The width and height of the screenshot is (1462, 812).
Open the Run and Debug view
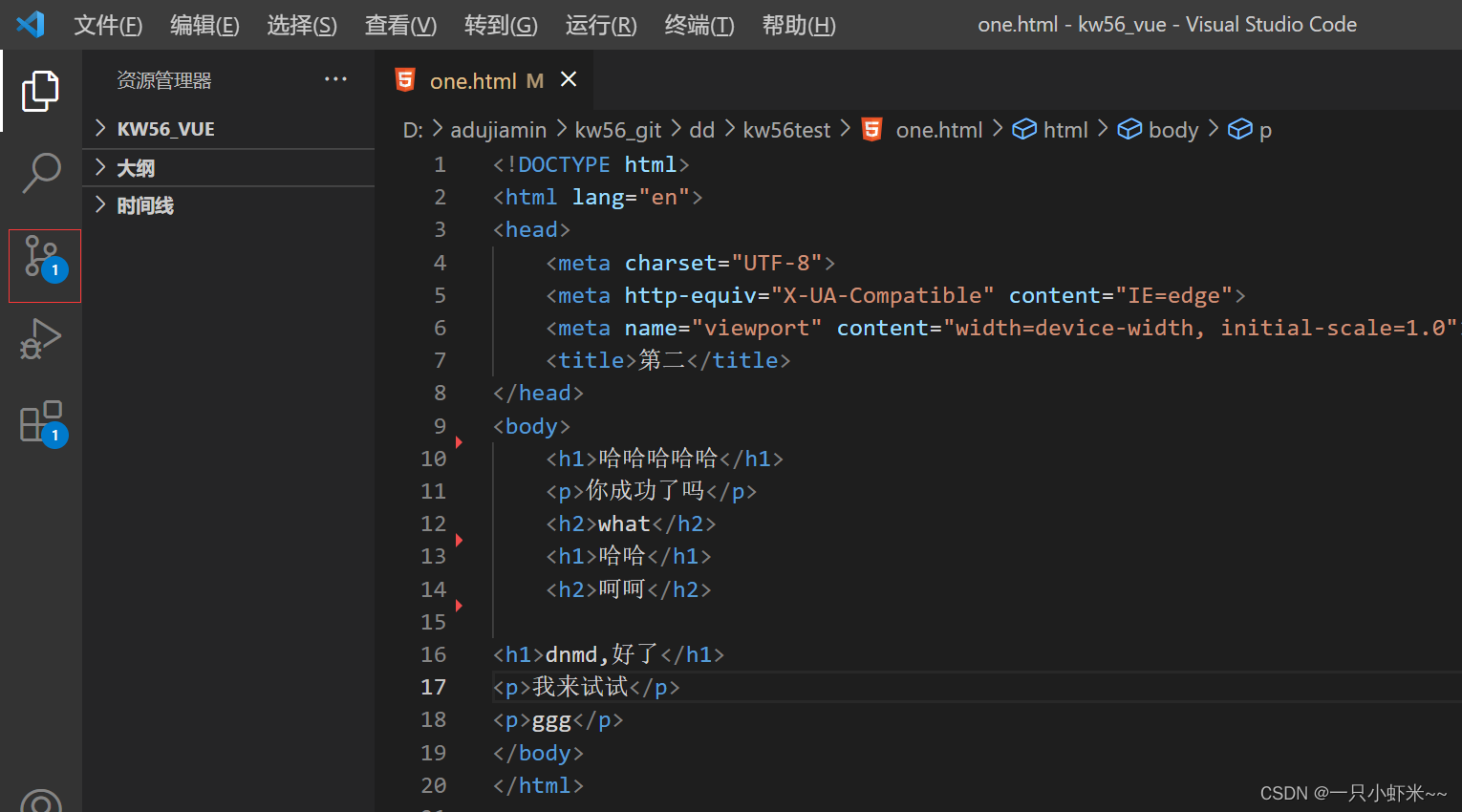[x=40, y=339]
